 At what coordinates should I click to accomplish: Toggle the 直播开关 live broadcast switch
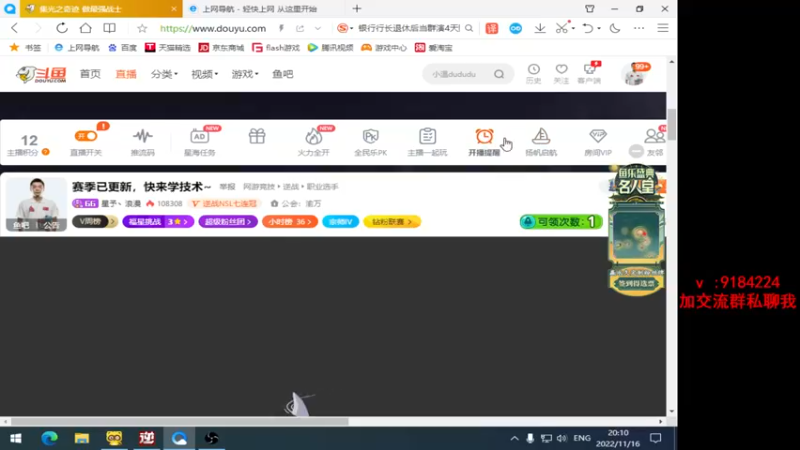[86, 136]
